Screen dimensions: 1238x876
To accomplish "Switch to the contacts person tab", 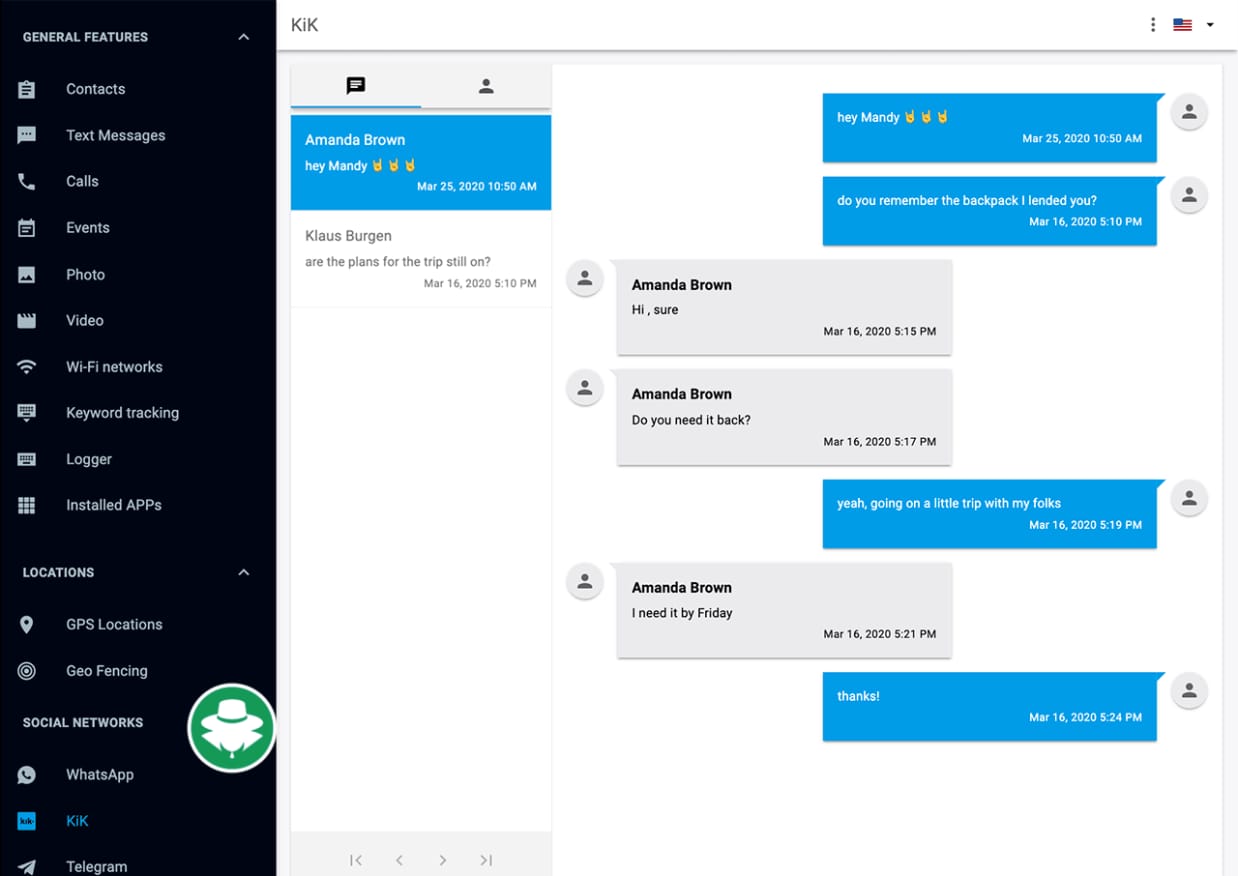I will [x=486, y=86].
